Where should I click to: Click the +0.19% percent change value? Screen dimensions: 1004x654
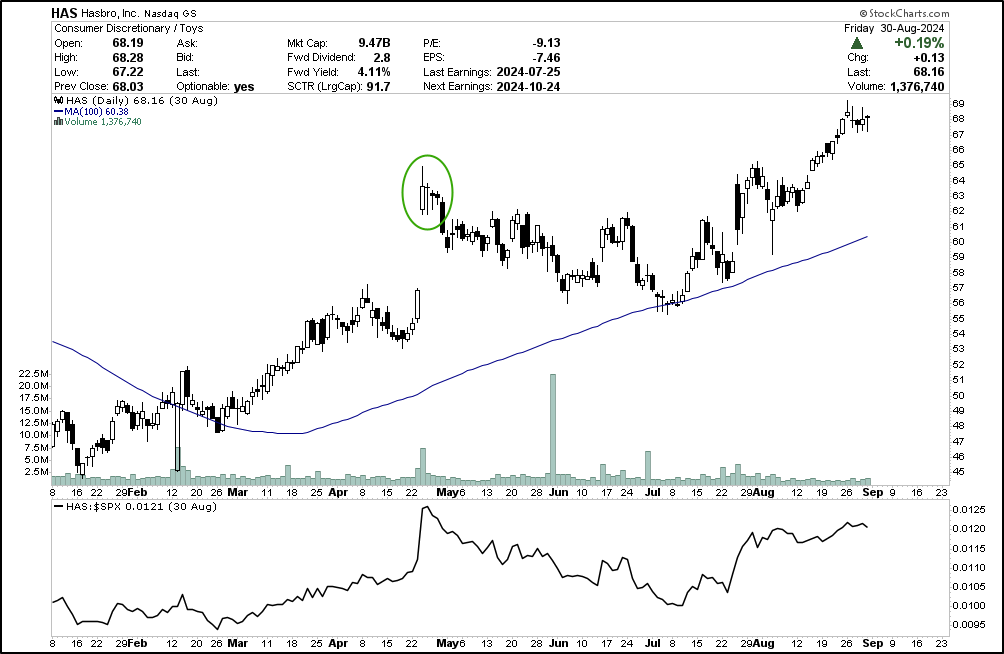pyautogui.click(x=919, y=43)
